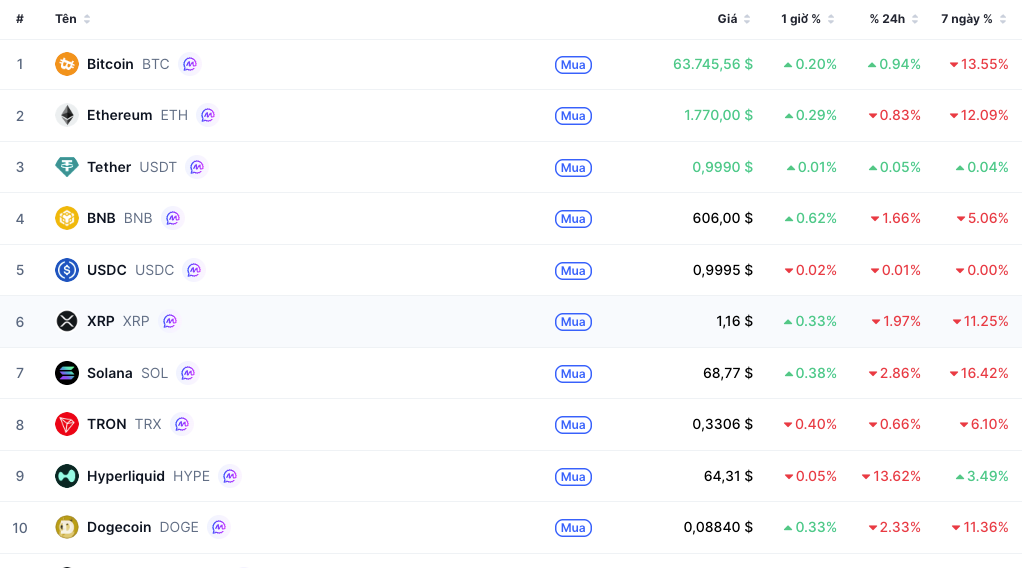The image size is (1022, 568).
Task: Click the 13.55% 7-day change for Bitcoin
Action: coord(979,64)
